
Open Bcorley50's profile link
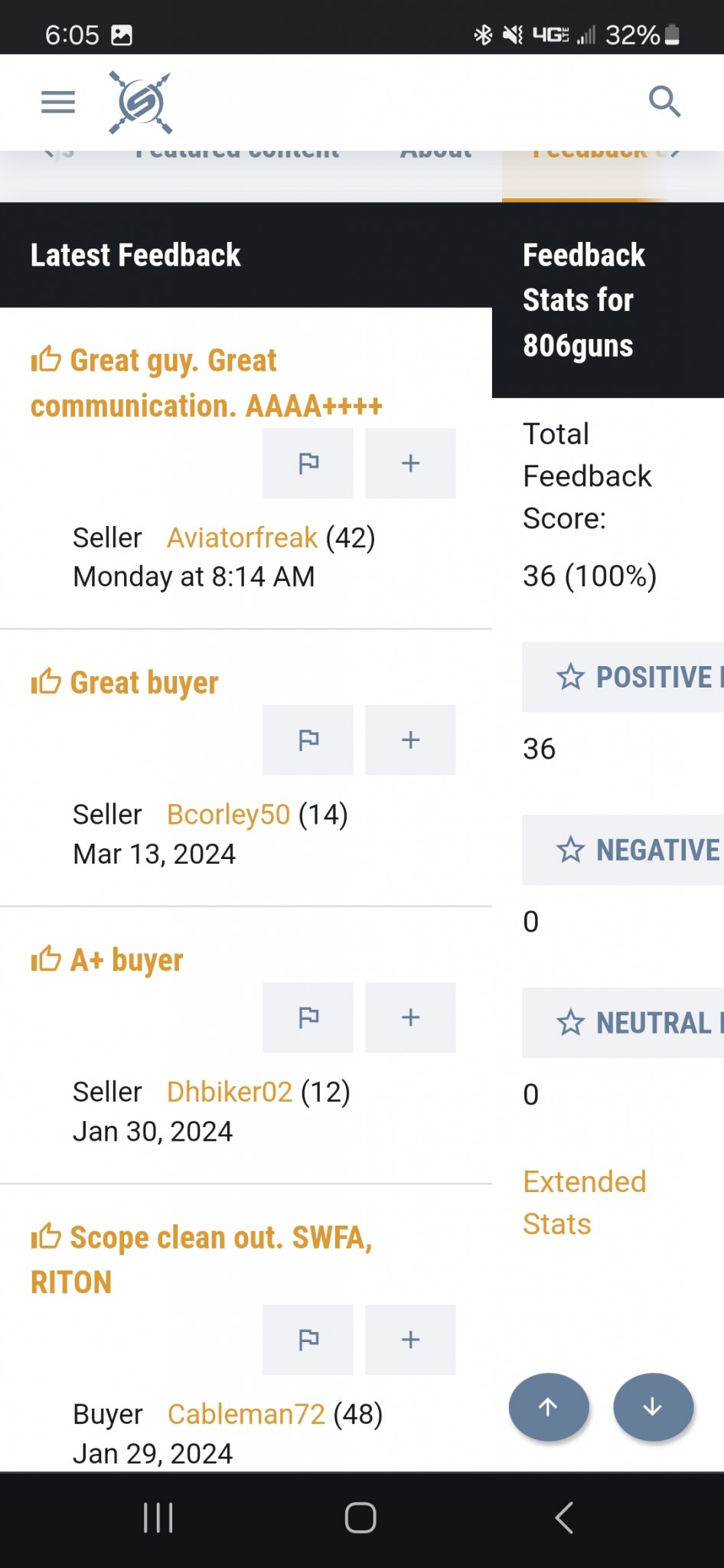point(228,815)
